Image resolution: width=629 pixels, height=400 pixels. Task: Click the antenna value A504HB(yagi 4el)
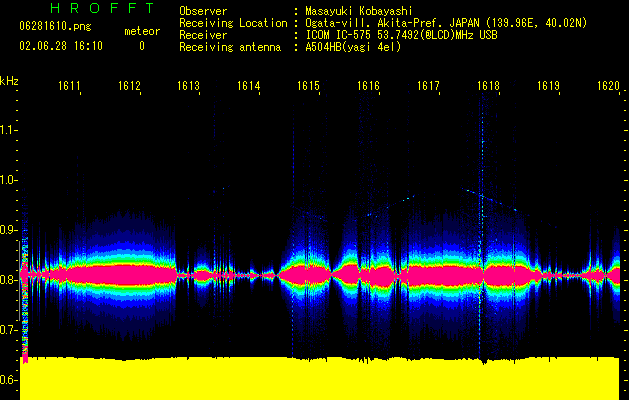(x=353, y=47)
